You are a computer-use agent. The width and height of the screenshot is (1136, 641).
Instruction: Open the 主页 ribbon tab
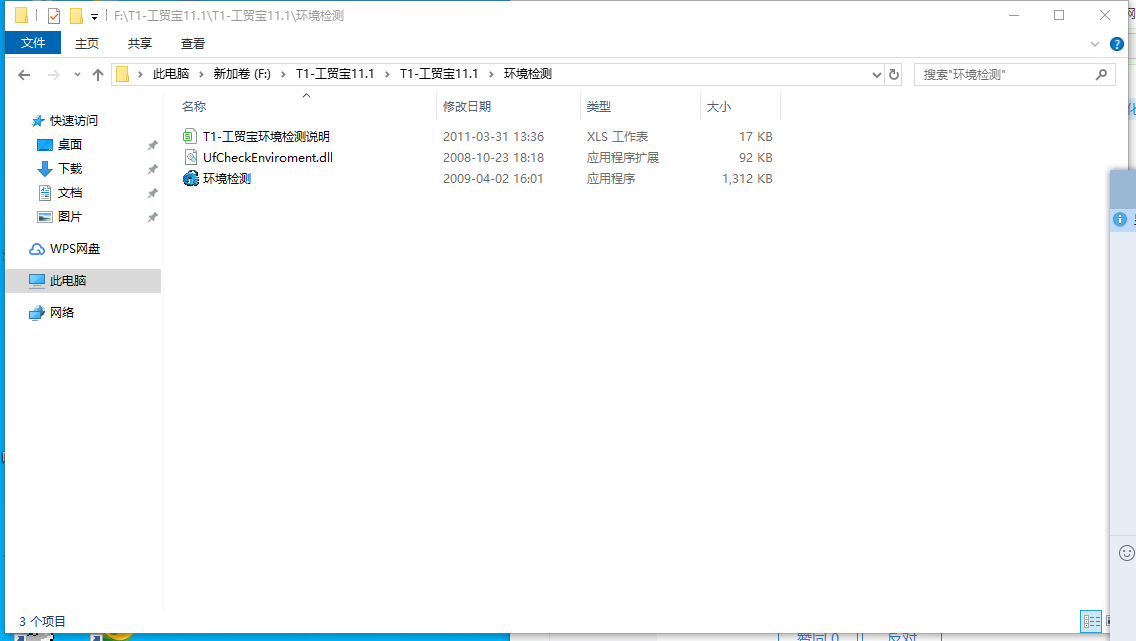pos(87,43)
